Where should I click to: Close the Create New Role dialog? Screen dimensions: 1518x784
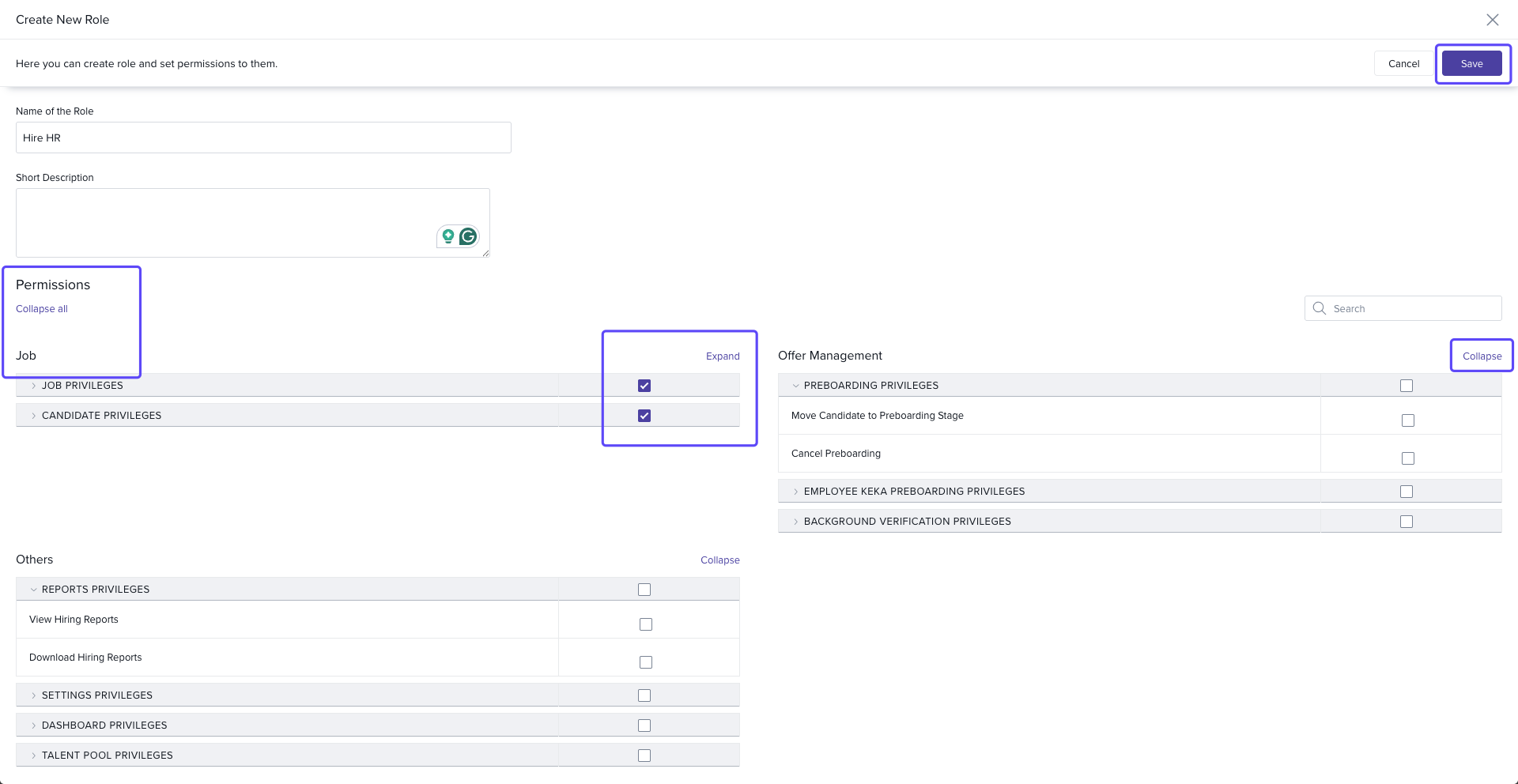(x=1492, y=20)
